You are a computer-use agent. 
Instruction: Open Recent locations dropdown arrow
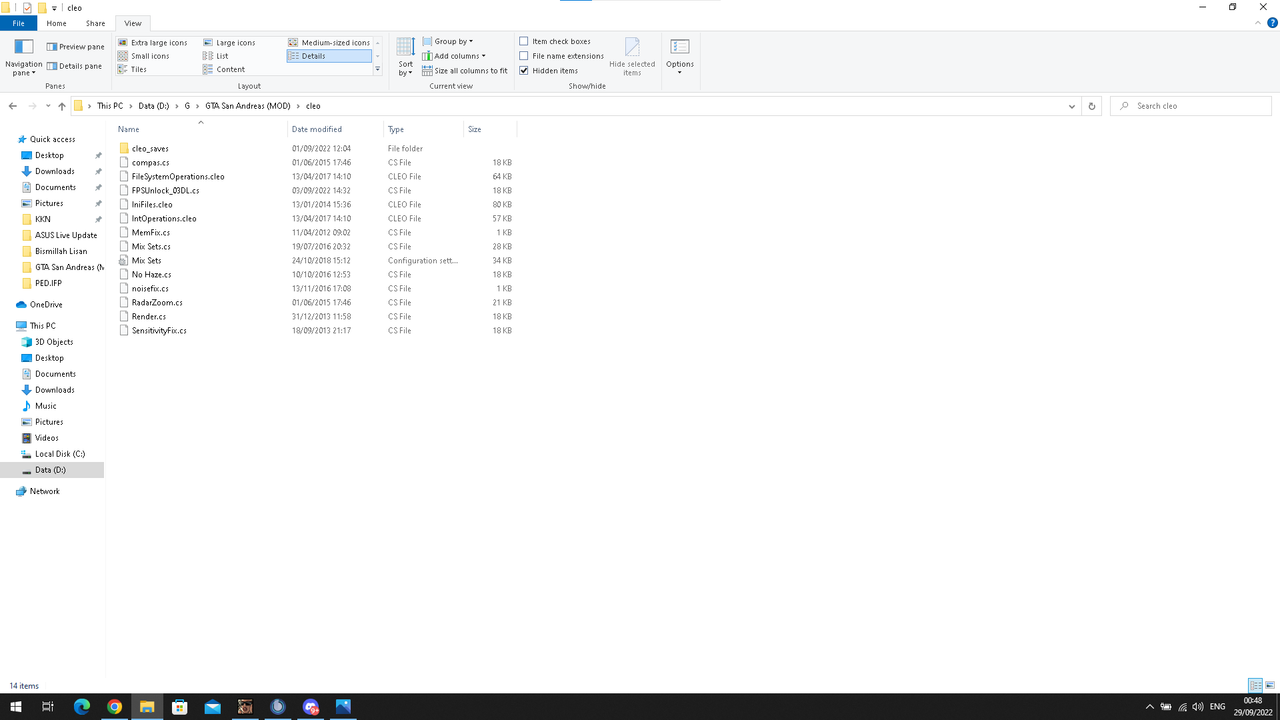point(47,106)
